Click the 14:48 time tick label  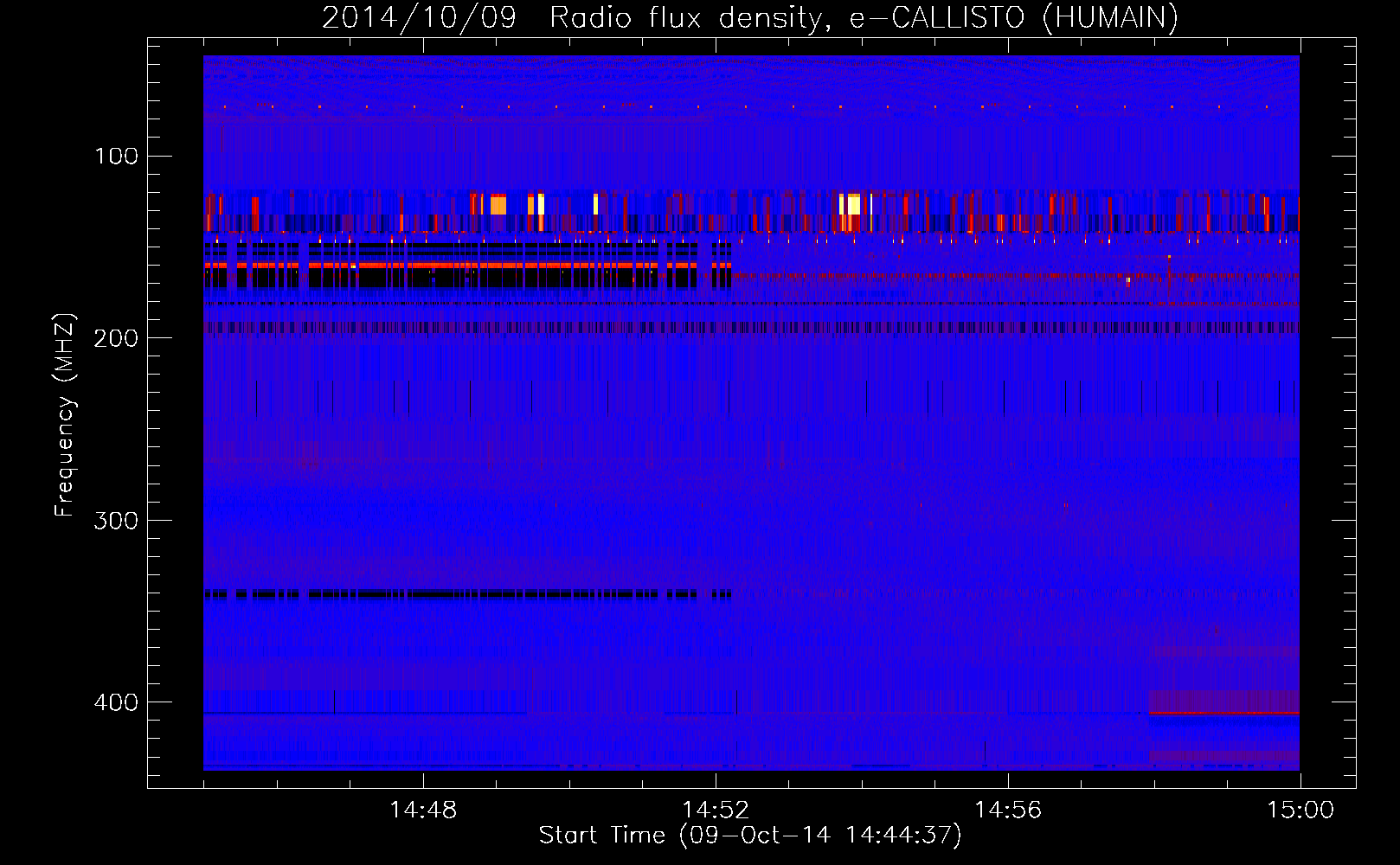pyautogui.click(x=423, y=811)
